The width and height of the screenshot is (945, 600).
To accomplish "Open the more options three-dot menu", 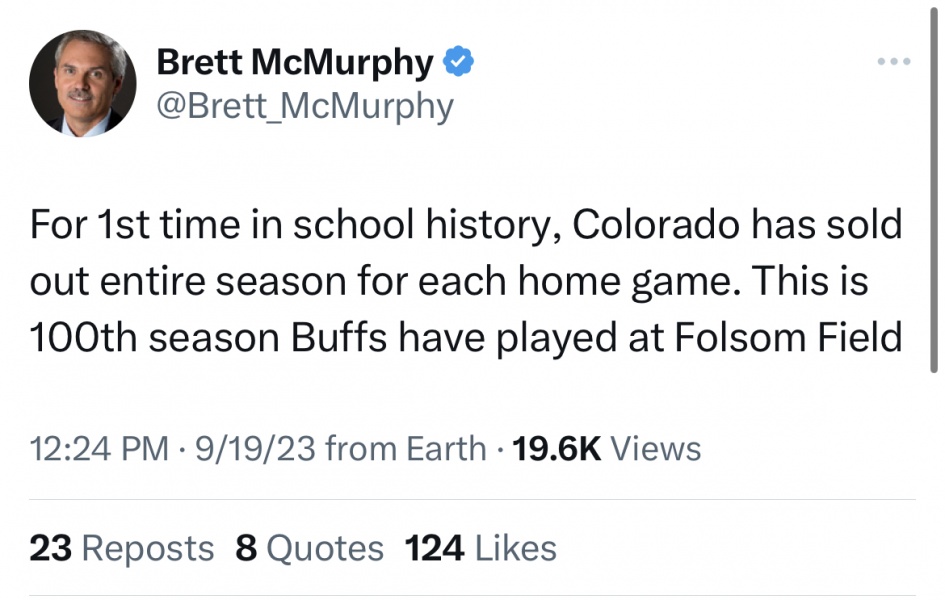I will click(x=893, y=62).
